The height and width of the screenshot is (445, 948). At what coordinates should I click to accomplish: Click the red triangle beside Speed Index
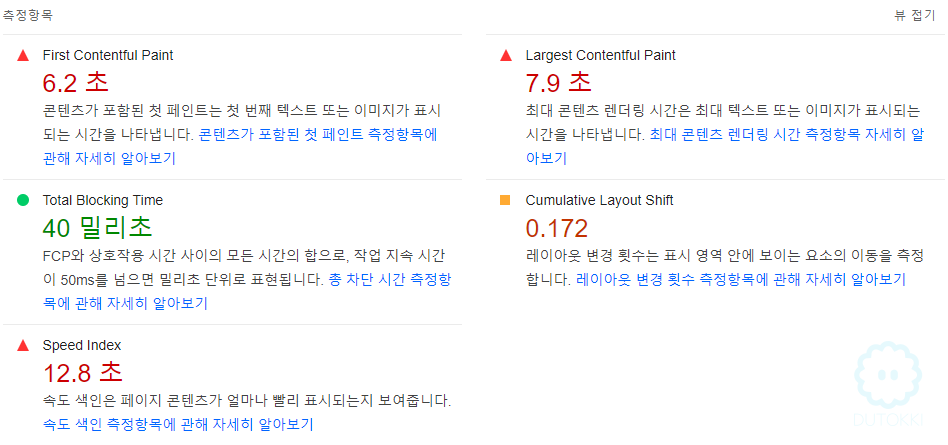tap(23, 346)
